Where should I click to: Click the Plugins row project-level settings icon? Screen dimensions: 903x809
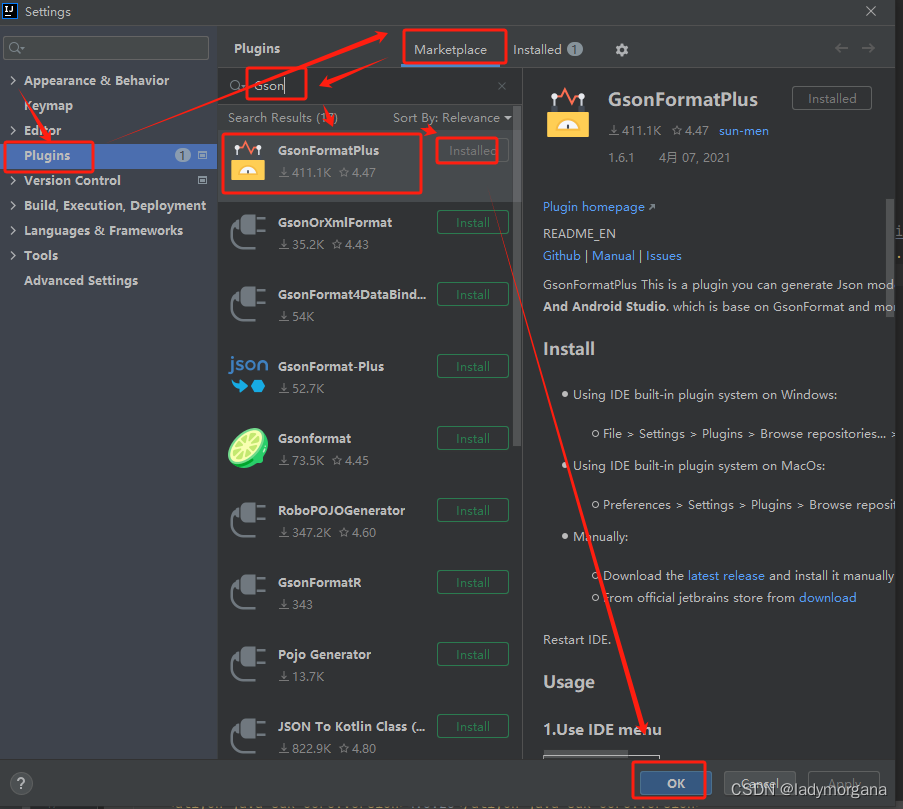click(202, 155)
